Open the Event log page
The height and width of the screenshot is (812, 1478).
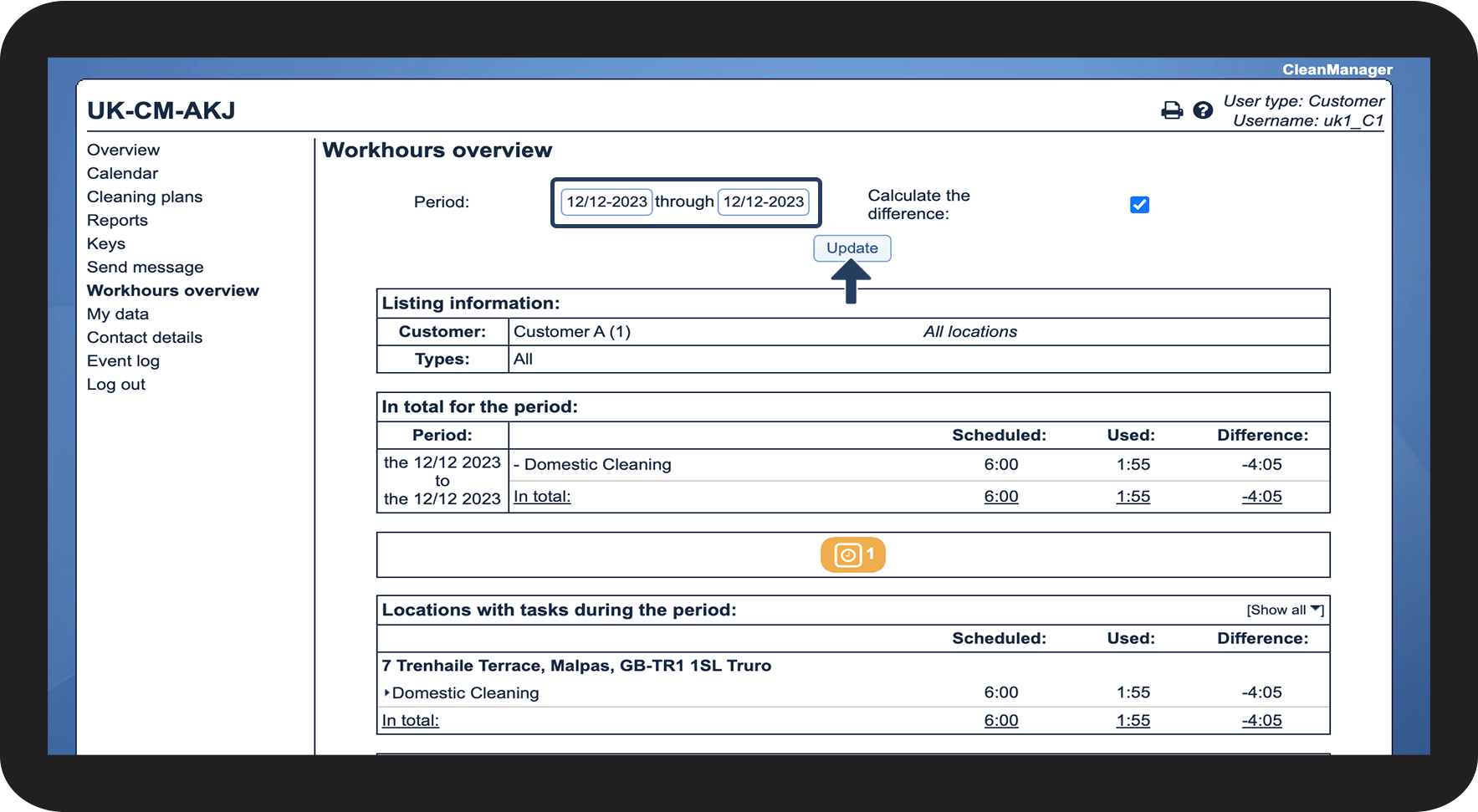[x=123, y=360]
